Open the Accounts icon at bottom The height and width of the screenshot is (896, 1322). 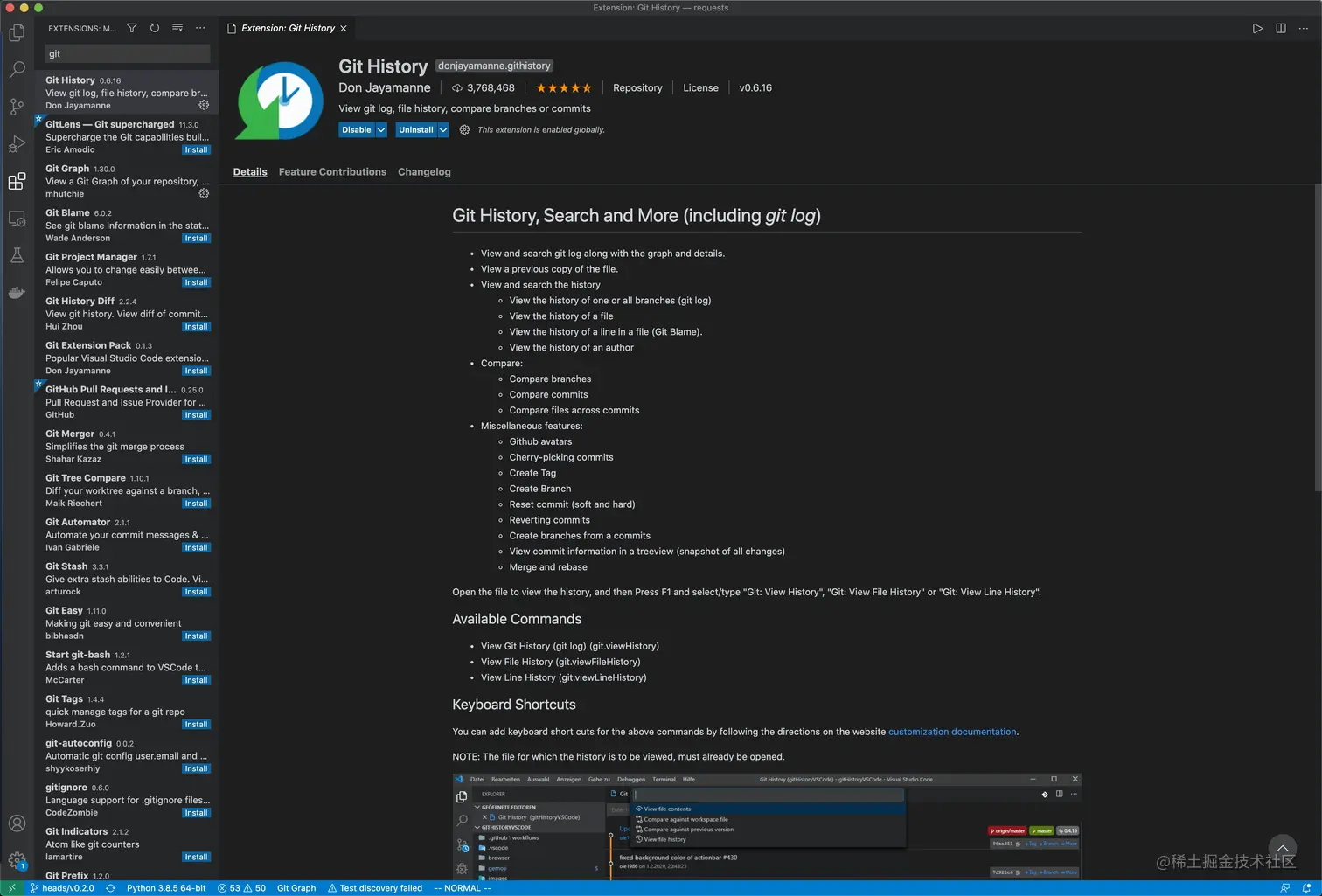[x=17, y=823]
